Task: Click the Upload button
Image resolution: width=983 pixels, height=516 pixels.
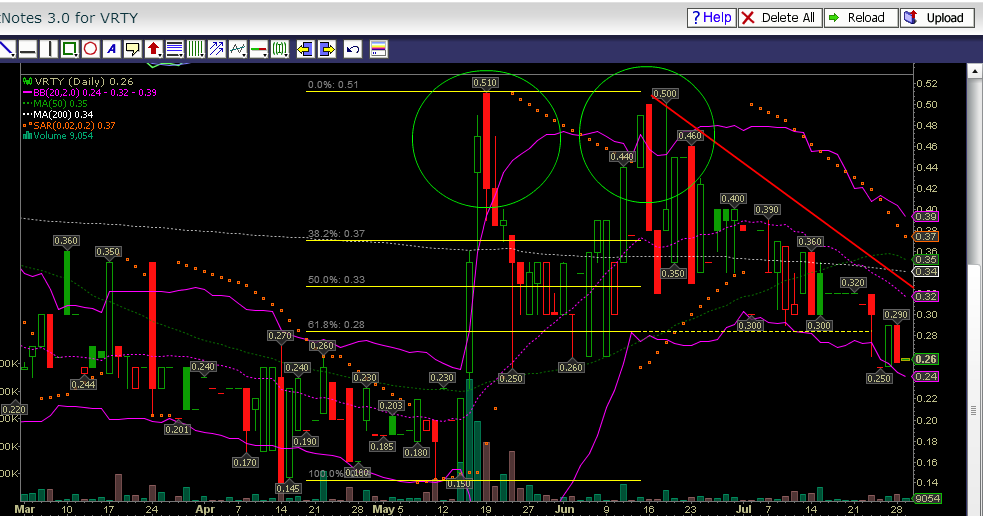Action: click(x=937, y=18)
